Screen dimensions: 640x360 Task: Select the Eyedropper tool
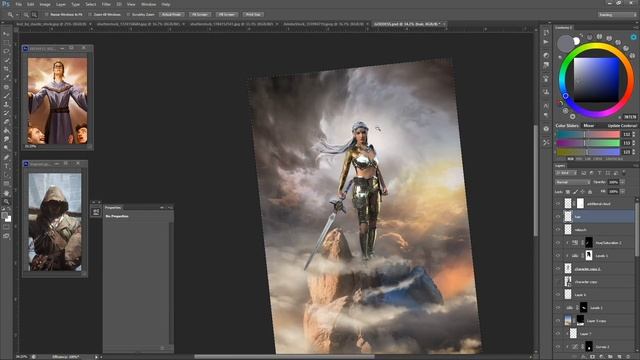[x=6, y=78]
